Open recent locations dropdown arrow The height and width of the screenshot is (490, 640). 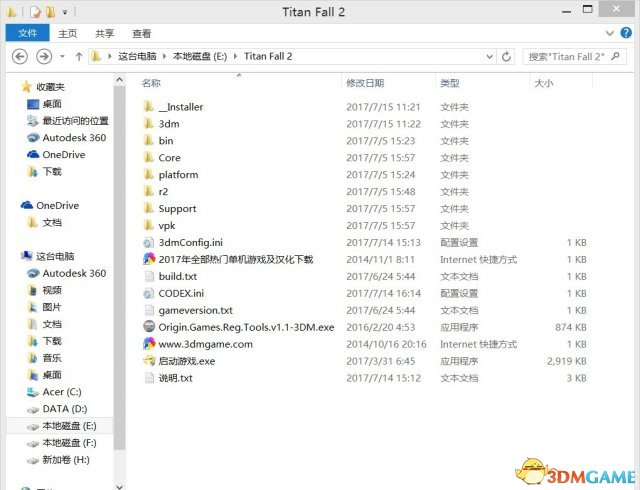point(62,56)
